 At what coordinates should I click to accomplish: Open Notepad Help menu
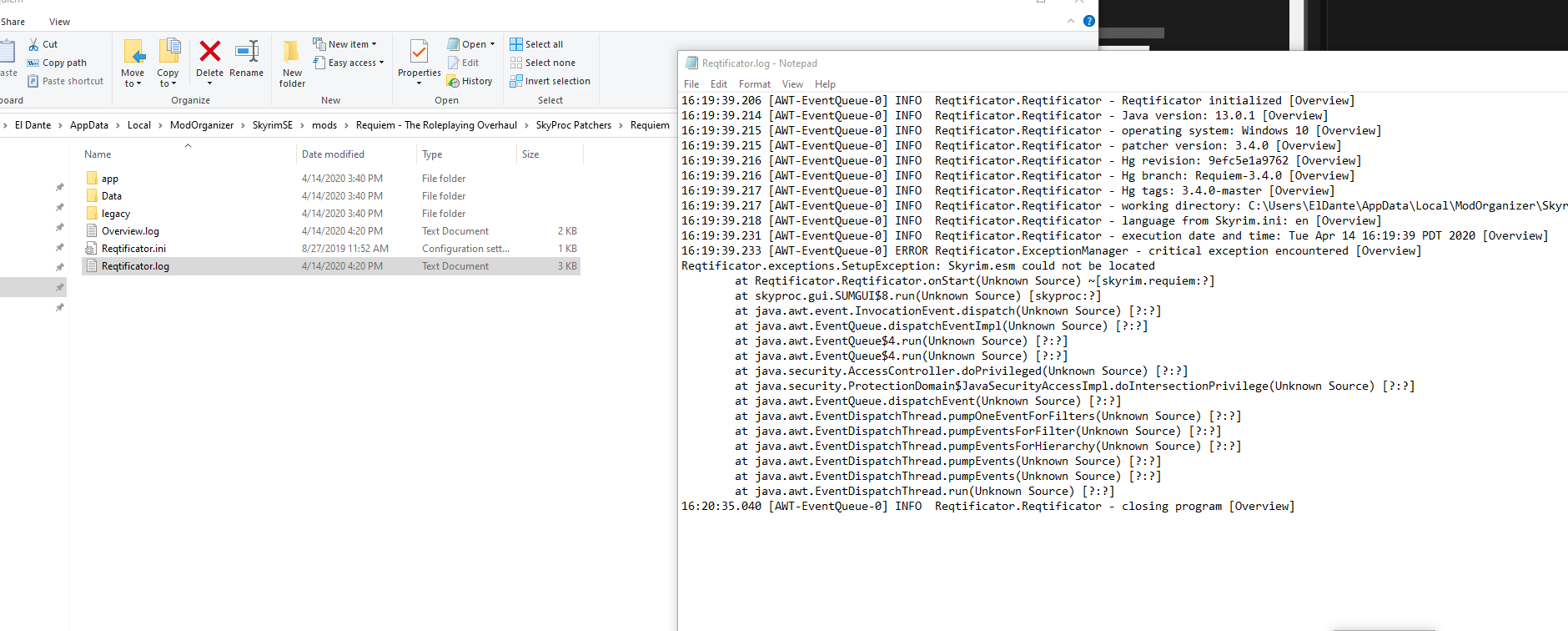[825, 84]
